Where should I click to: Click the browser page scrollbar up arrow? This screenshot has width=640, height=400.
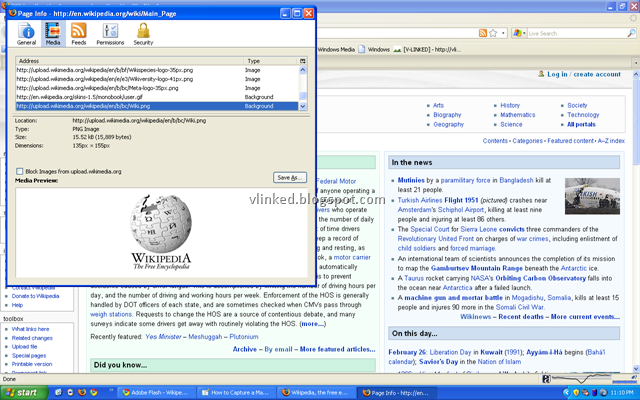[x=636, y=75]
